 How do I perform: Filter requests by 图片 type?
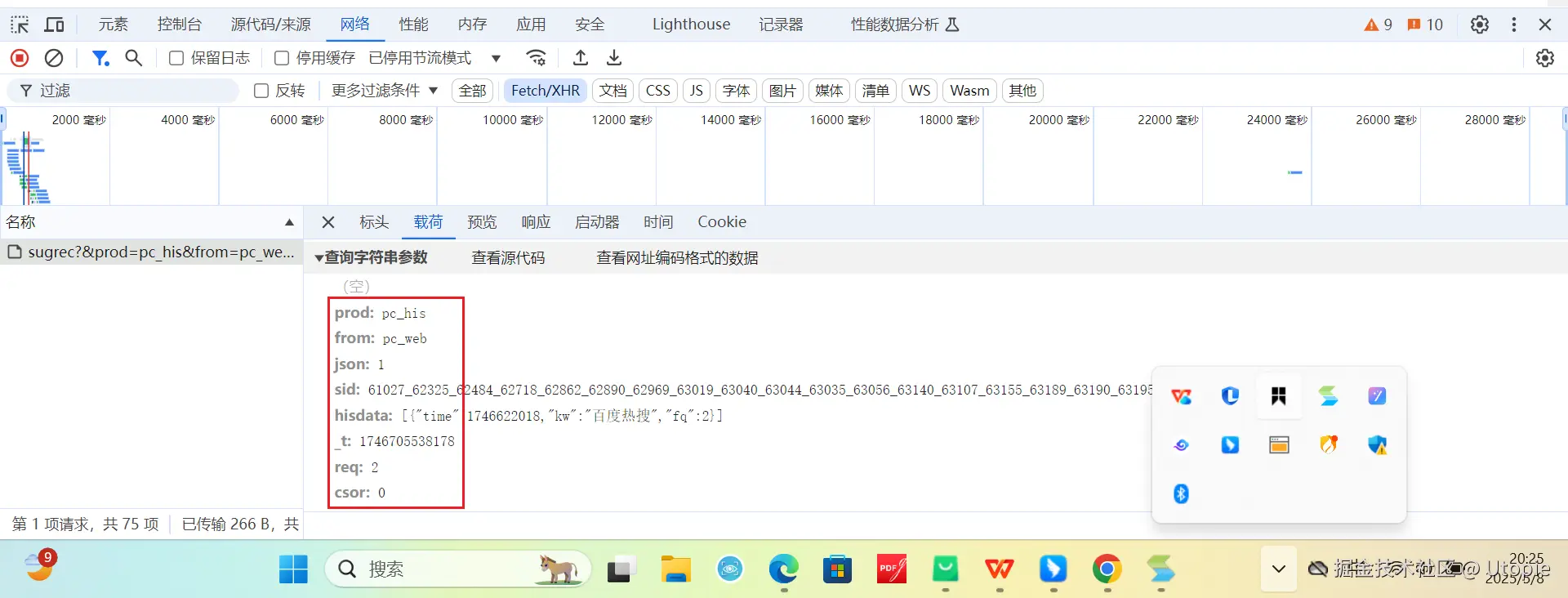(782, 91)
